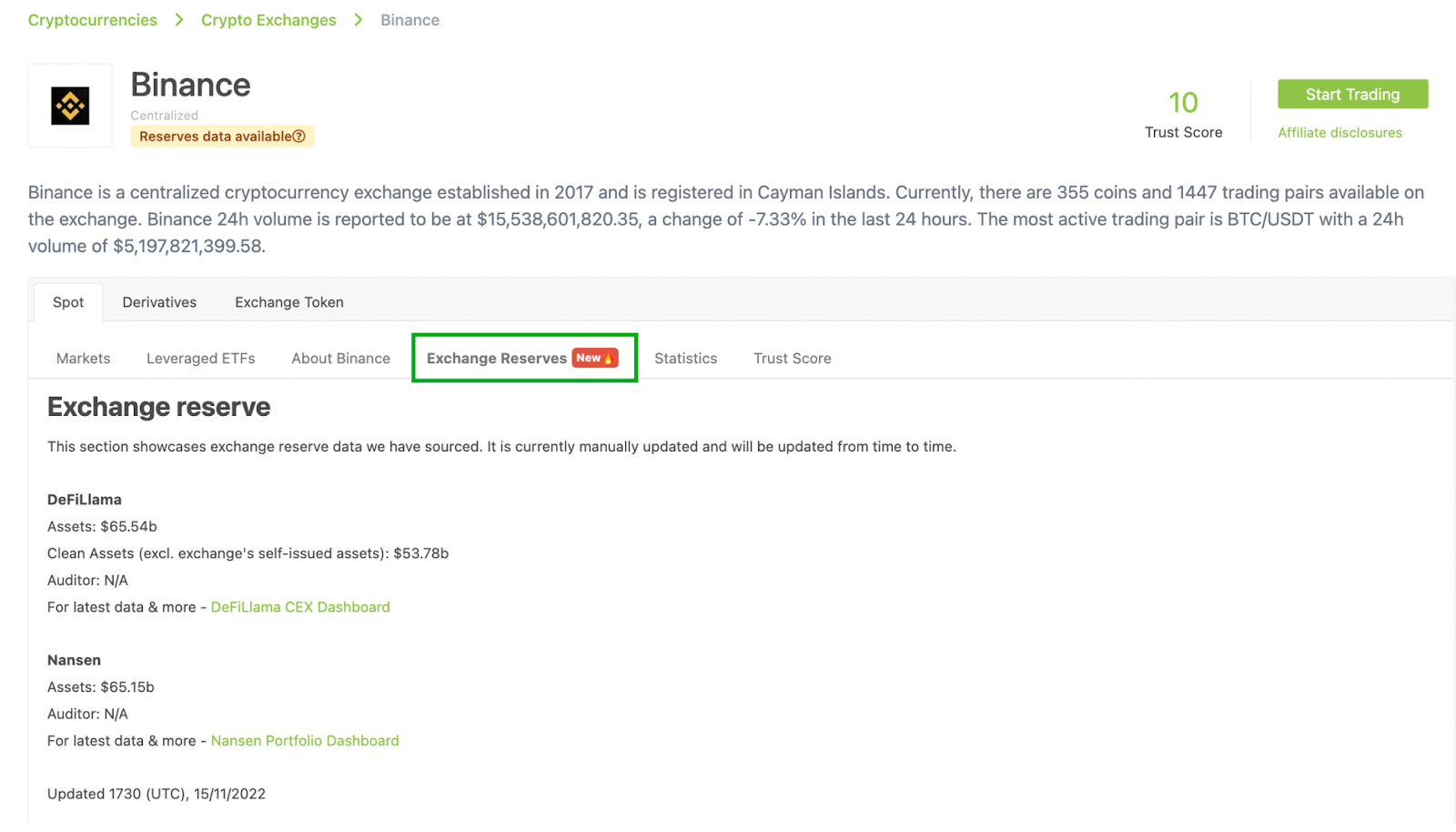Open the Cryptocurrencies breadcrumb link
Screen dimensions: 1456x832
93,20
